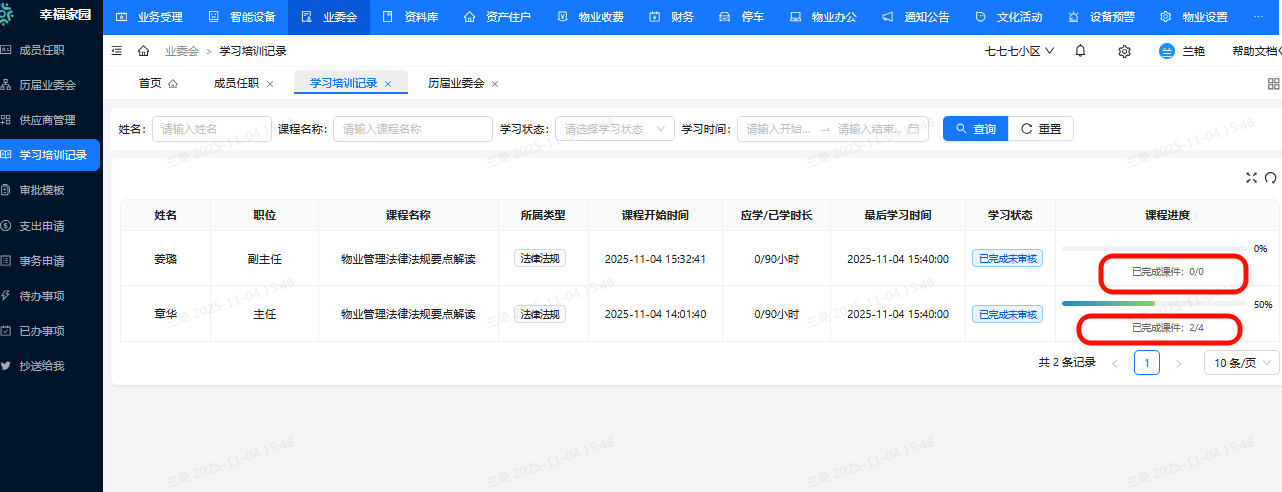Close the 历届业委会 tab
This screenshot has height=492, width=1282.
pyautogui.click(x=495, y=84)
